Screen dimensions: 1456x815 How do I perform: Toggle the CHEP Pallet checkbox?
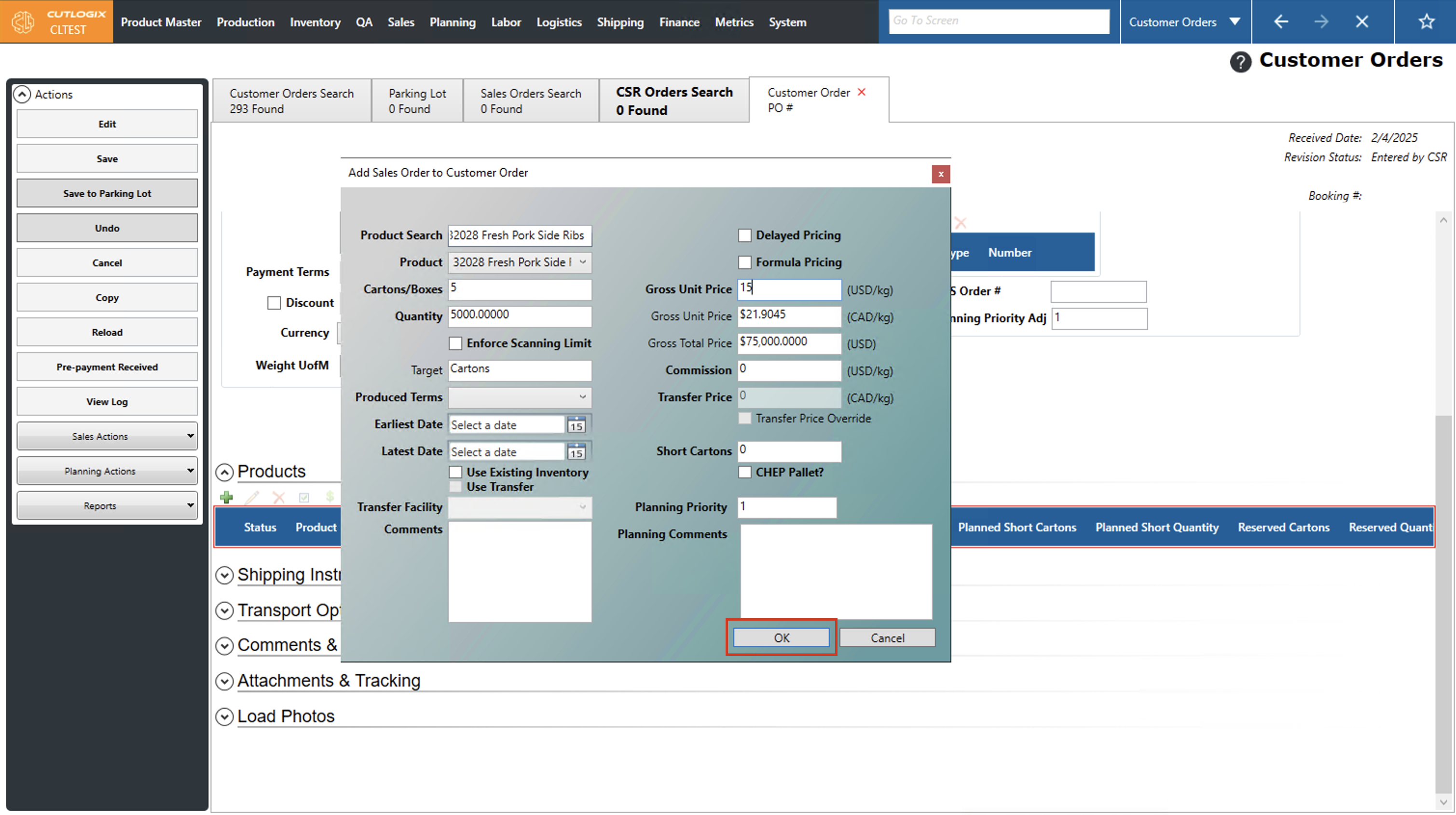(x=744, y=472)
